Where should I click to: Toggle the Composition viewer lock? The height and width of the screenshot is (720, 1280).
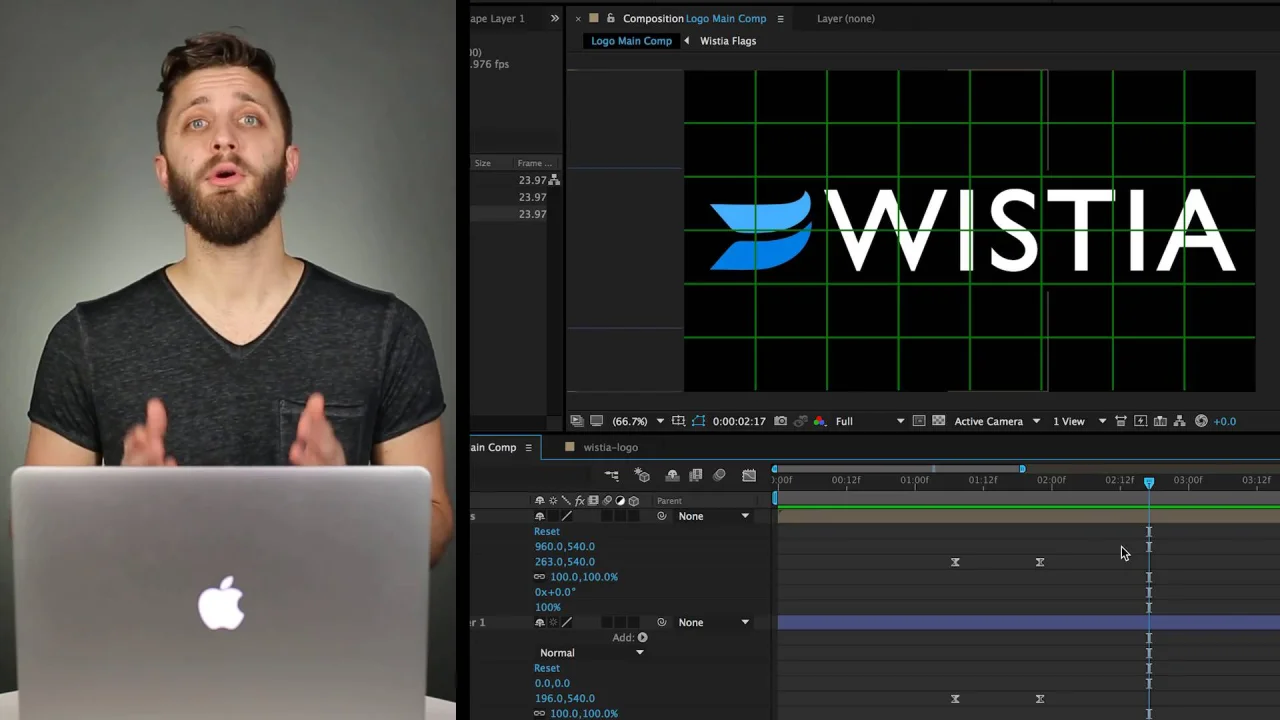pos(610,18)
